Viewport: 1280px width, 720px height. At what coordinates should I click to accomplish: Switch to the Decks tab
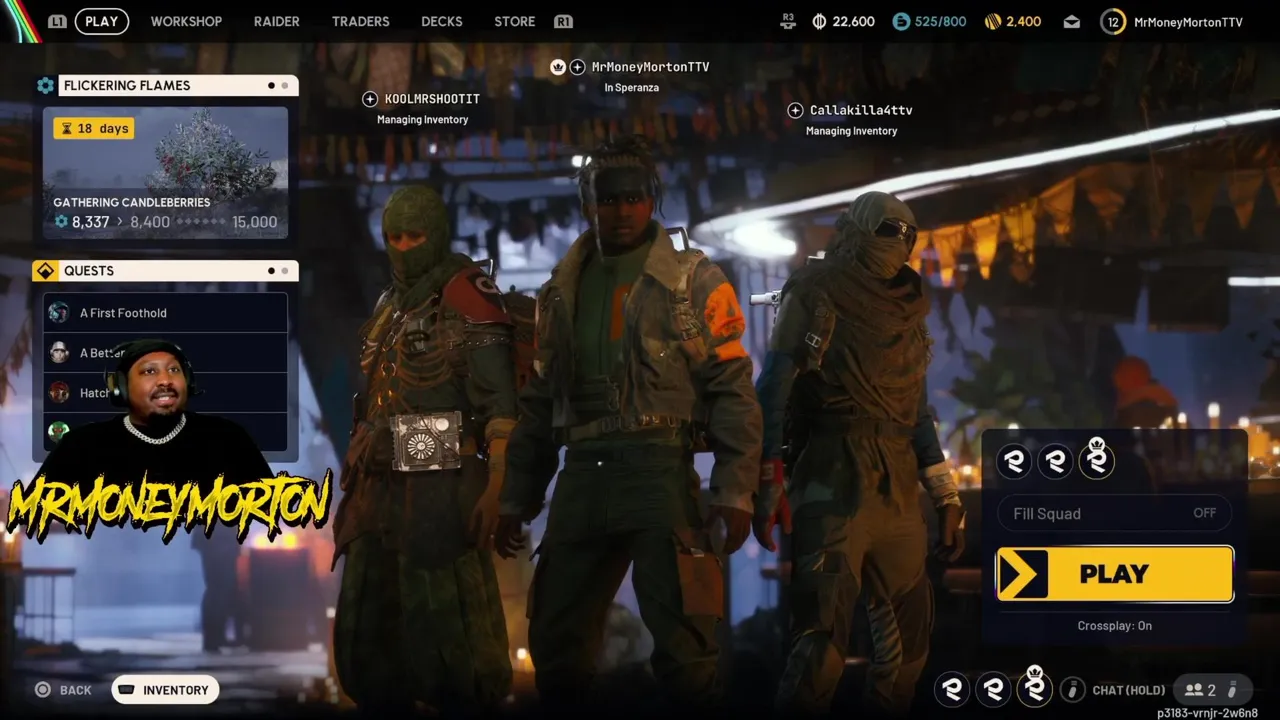tap(442, 21)
